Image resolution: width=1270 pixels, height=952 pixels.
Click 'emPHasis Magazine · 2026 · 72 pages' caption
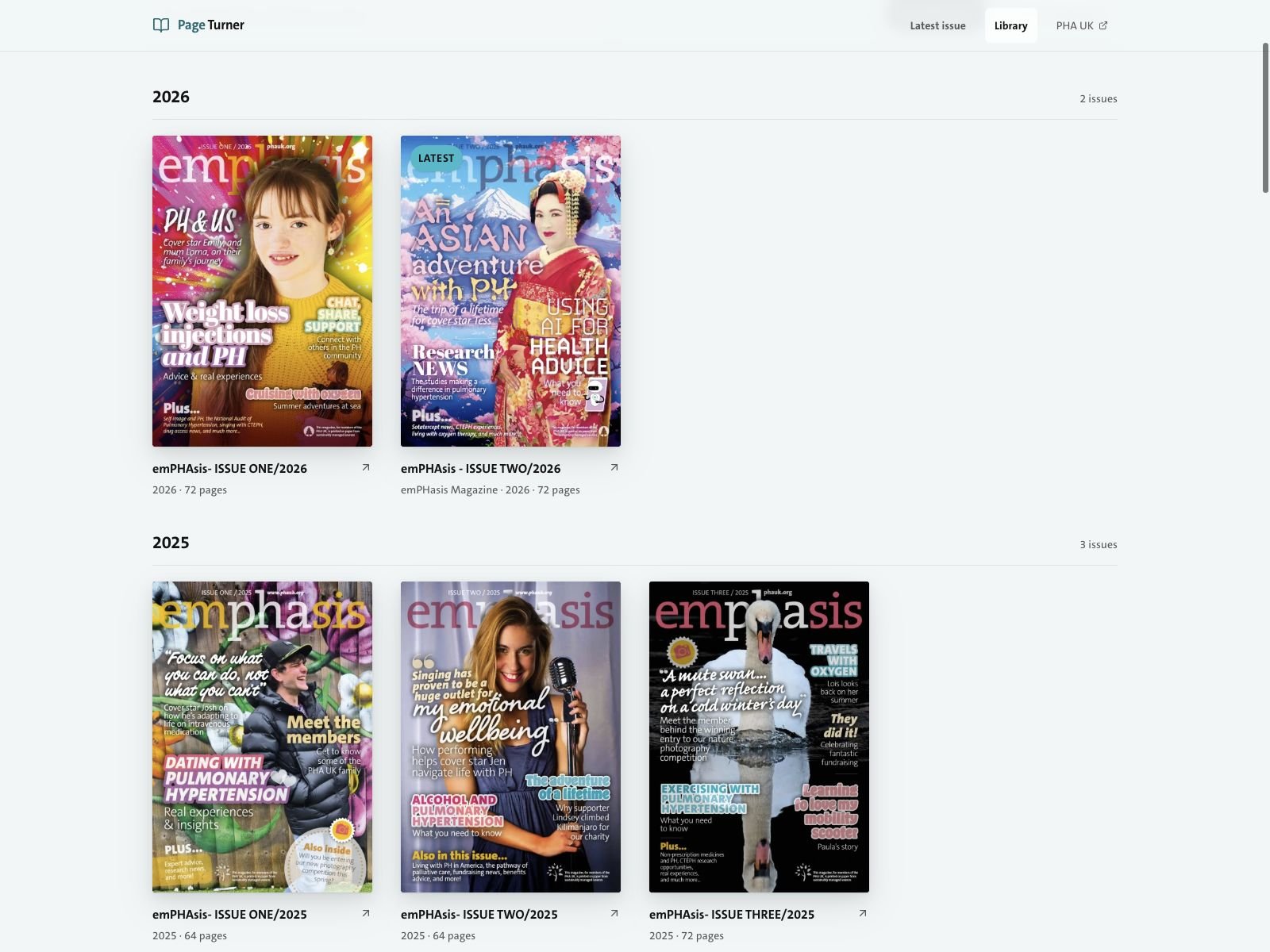(x=490, y=490)
